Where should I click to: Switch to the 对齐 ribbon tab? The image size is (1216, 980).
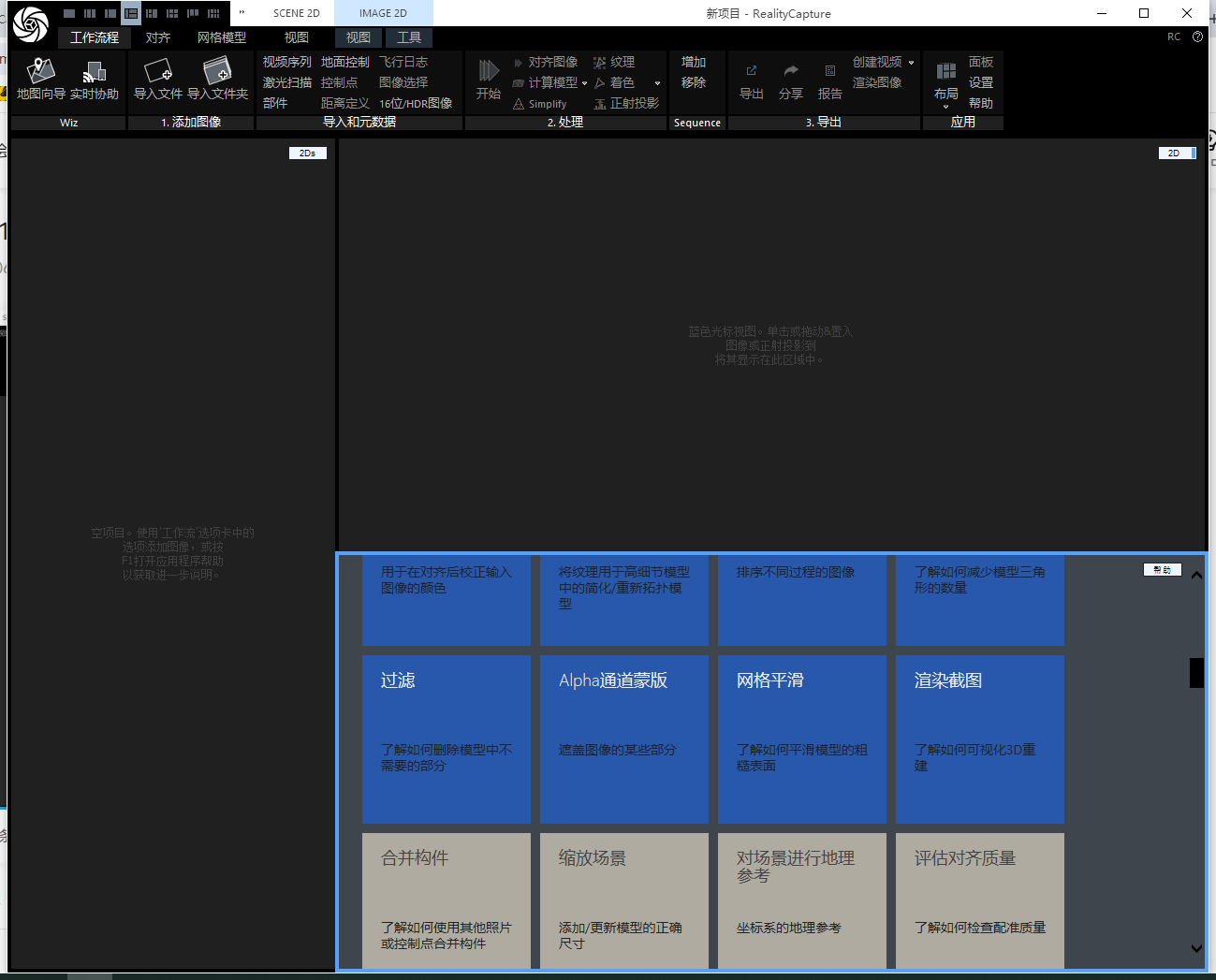pyautogui.click(x=158, y=37)
